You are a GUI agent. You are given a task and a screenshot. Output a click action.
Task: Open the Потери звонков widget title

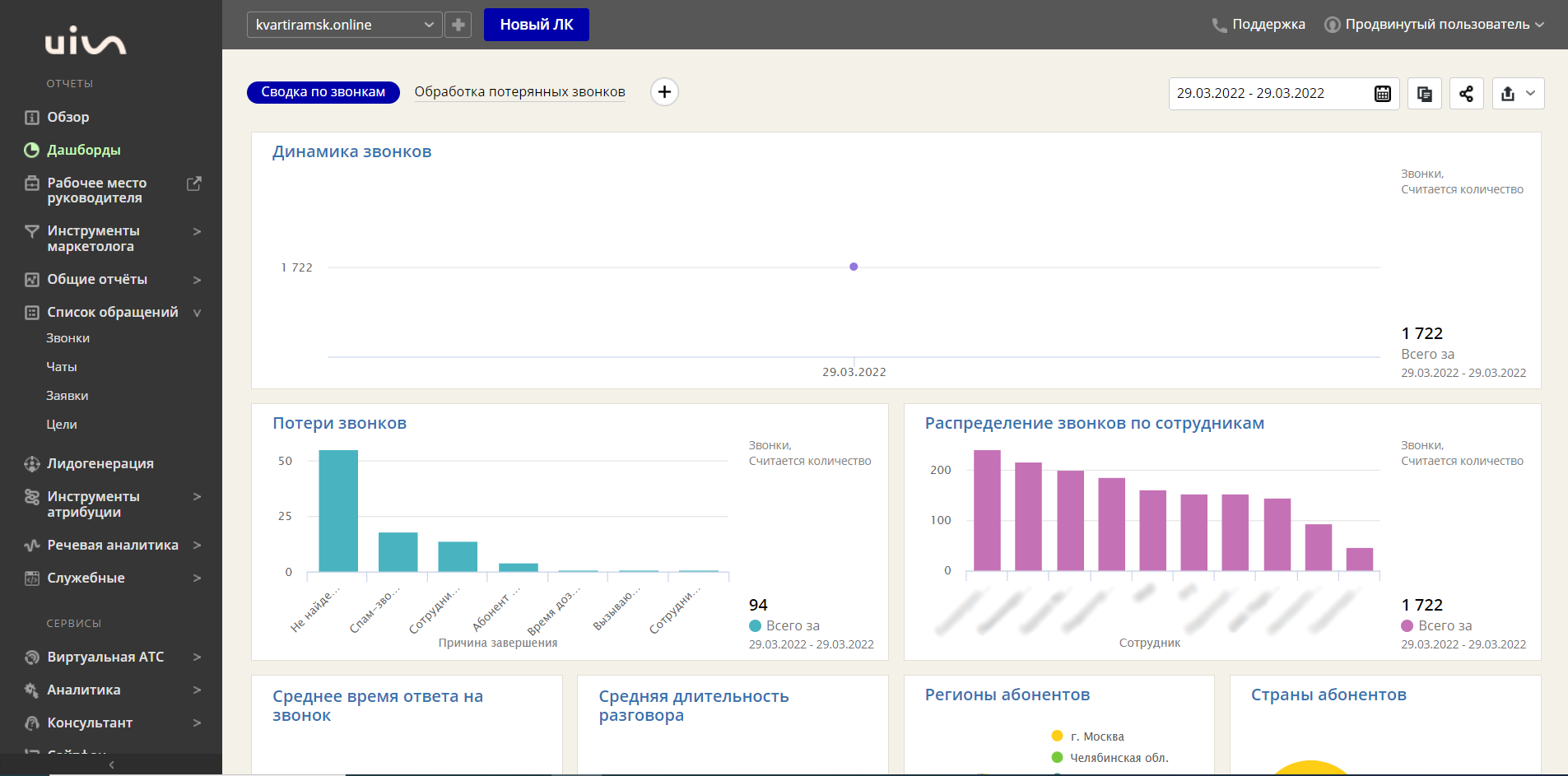pos(339,424)
